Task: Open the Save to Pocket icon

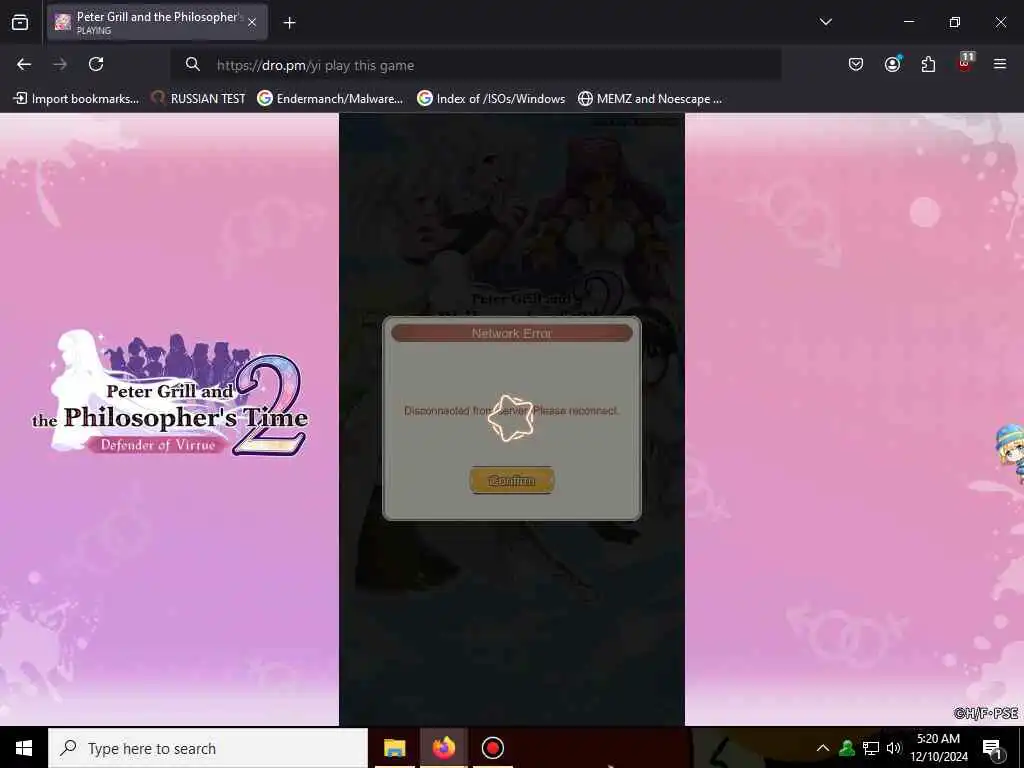Action: pos(856,64)
